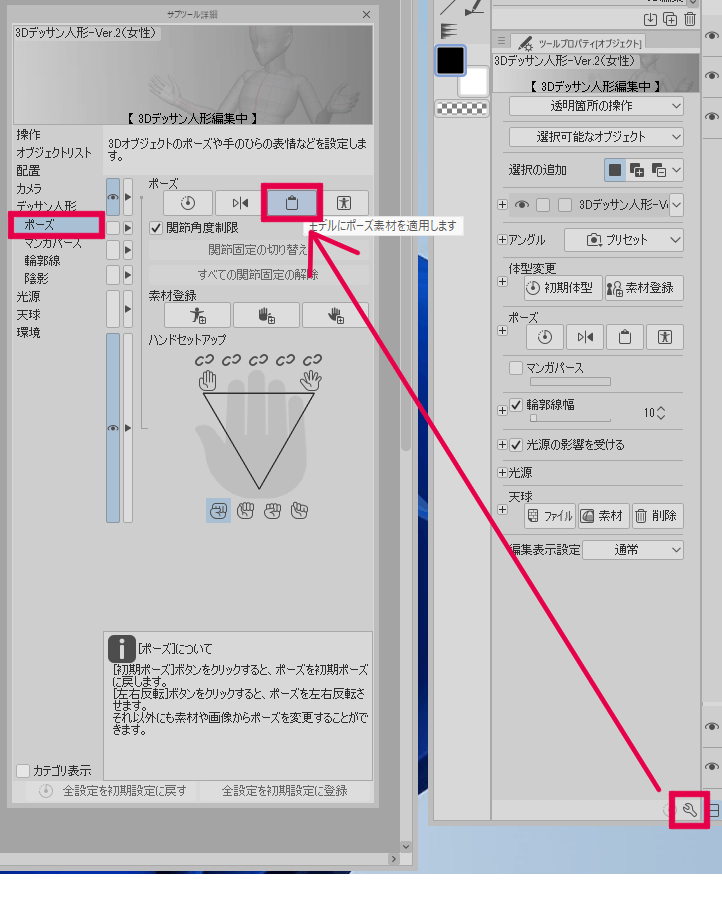Click 天球 ファイル button

(551, 516)
